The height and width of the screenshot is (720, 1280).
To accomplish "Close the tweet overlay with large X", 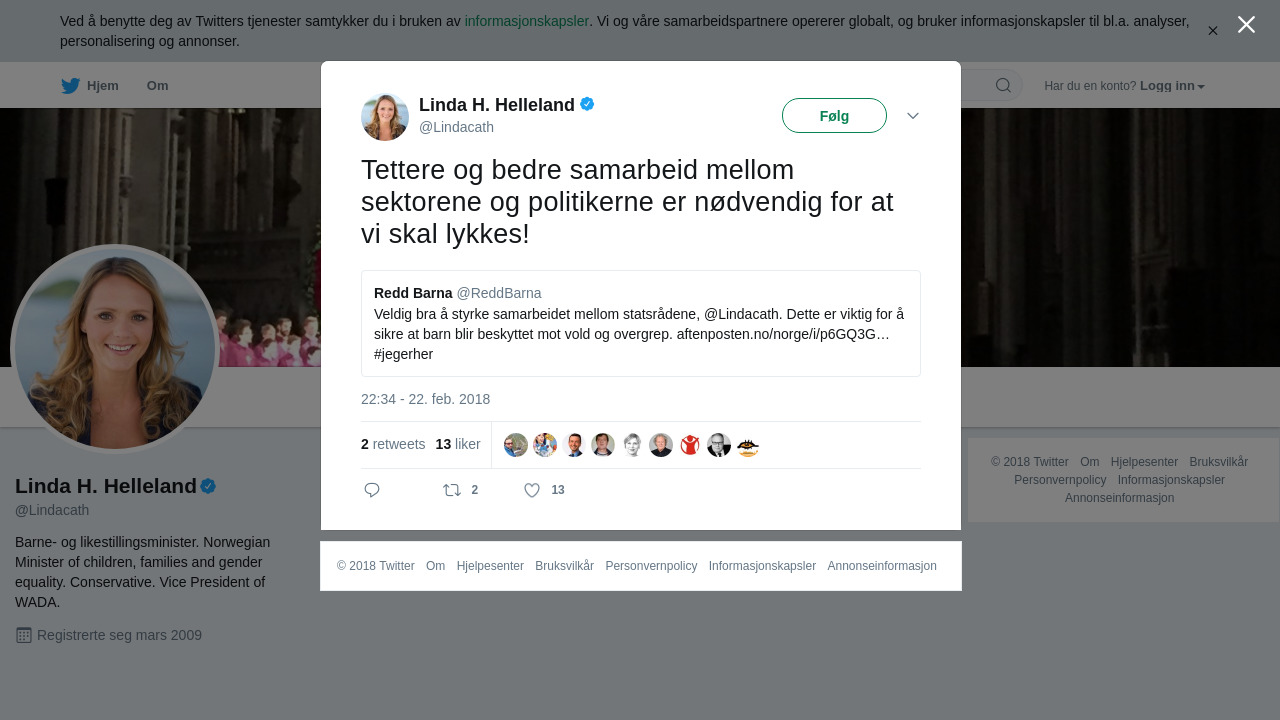I will click(x=1246, y=24).
